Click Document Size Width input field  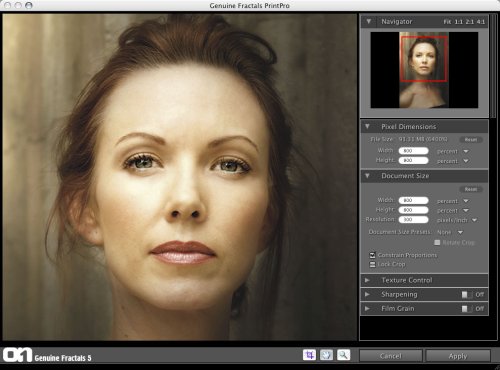click(413, 200)
